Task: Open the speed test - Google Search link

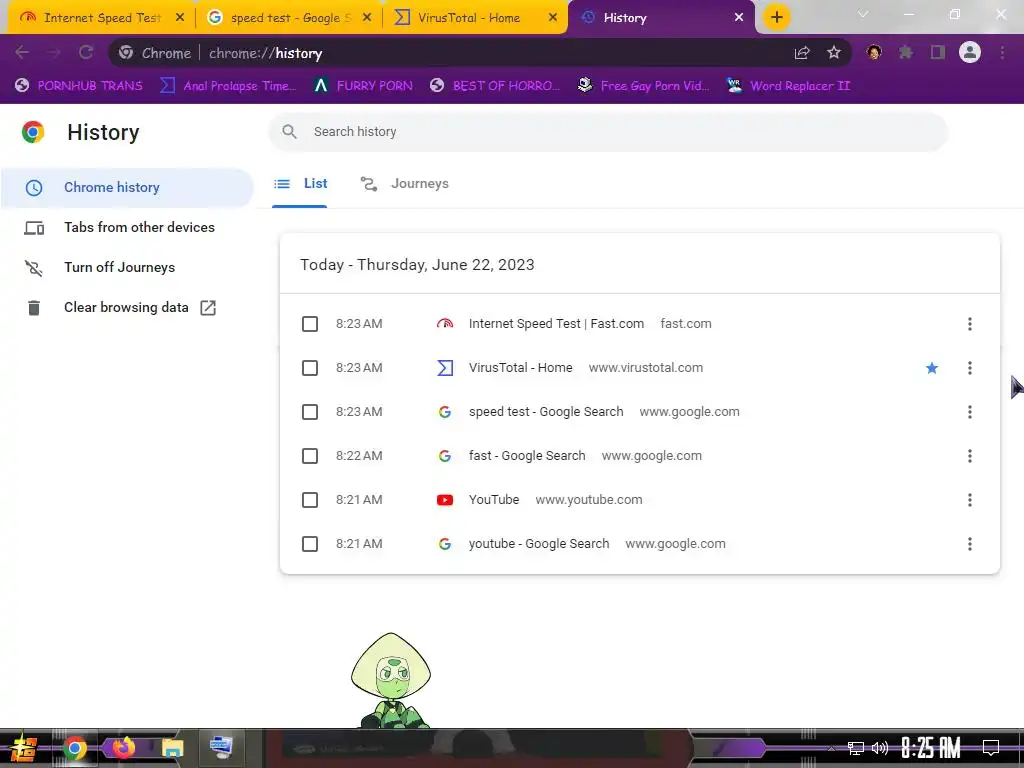Action: point(546,412)
